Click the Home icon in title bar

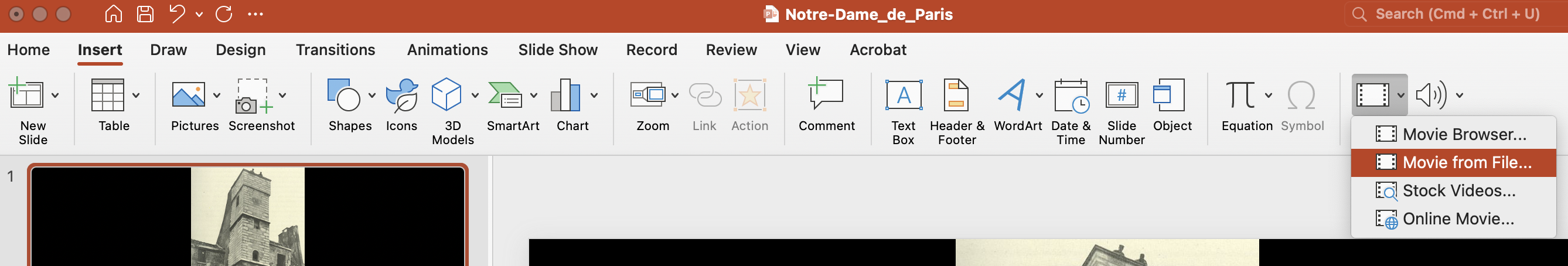tap(113, 14)
